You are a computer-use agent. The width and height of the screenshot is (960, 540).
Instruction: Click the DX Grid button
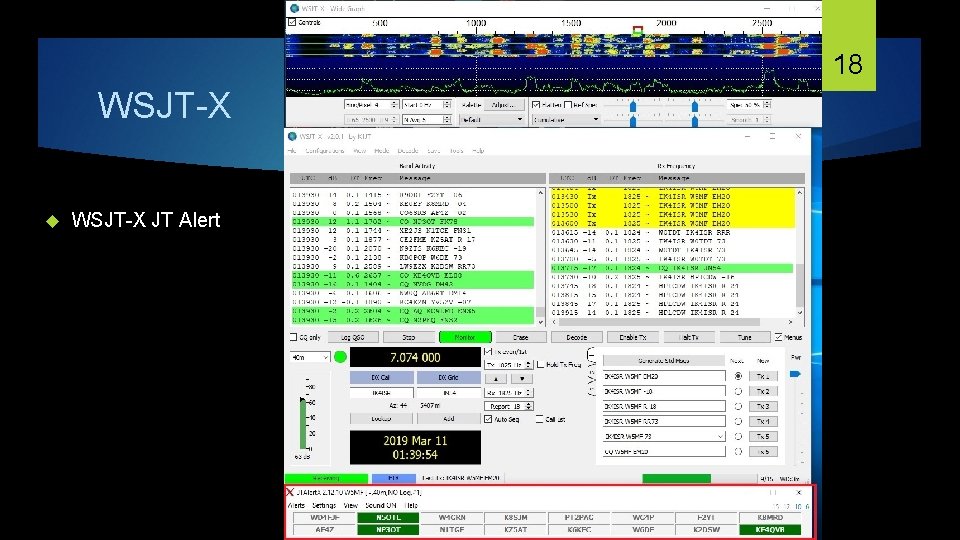coord(448,378)
